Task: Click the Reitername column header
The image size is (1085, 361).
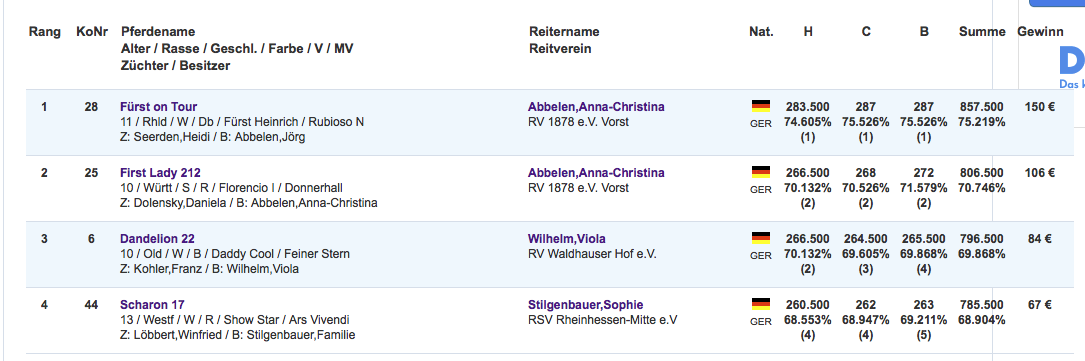Action: 564,32
